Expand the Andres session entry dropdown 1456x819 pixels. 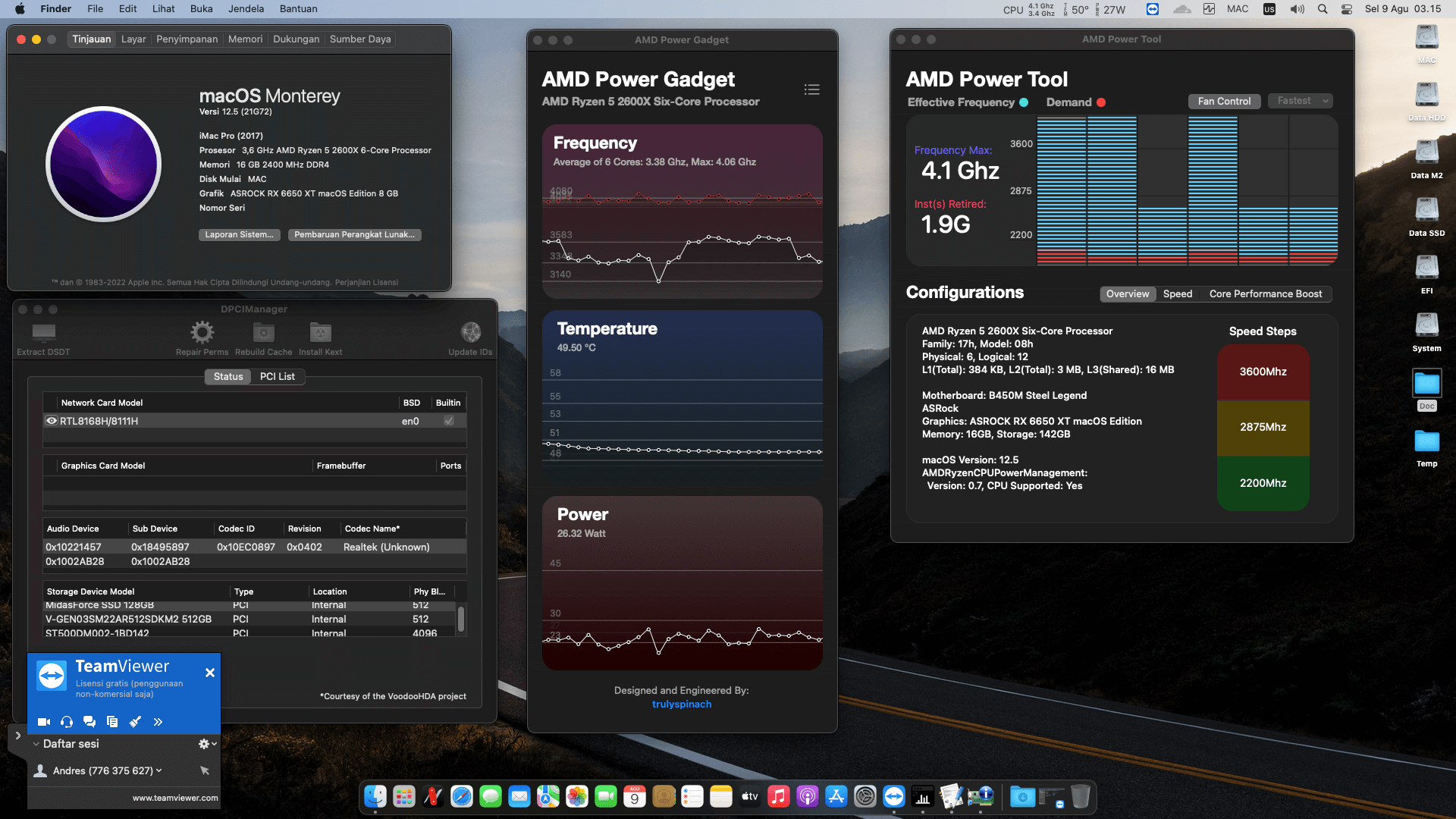pos(158,770)
